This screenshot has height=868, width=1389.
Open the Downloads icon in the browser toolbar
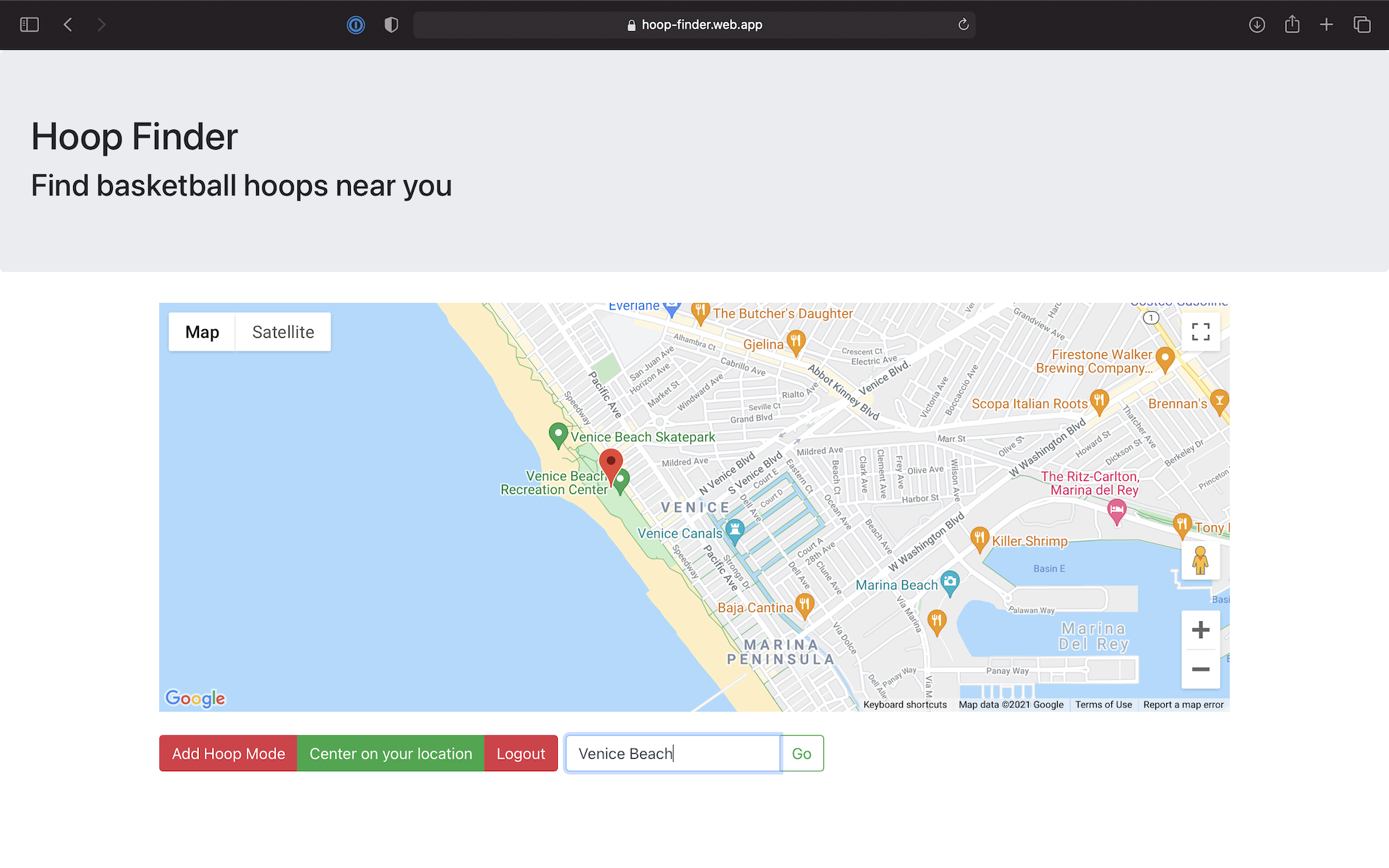(x=1257, y=25)
